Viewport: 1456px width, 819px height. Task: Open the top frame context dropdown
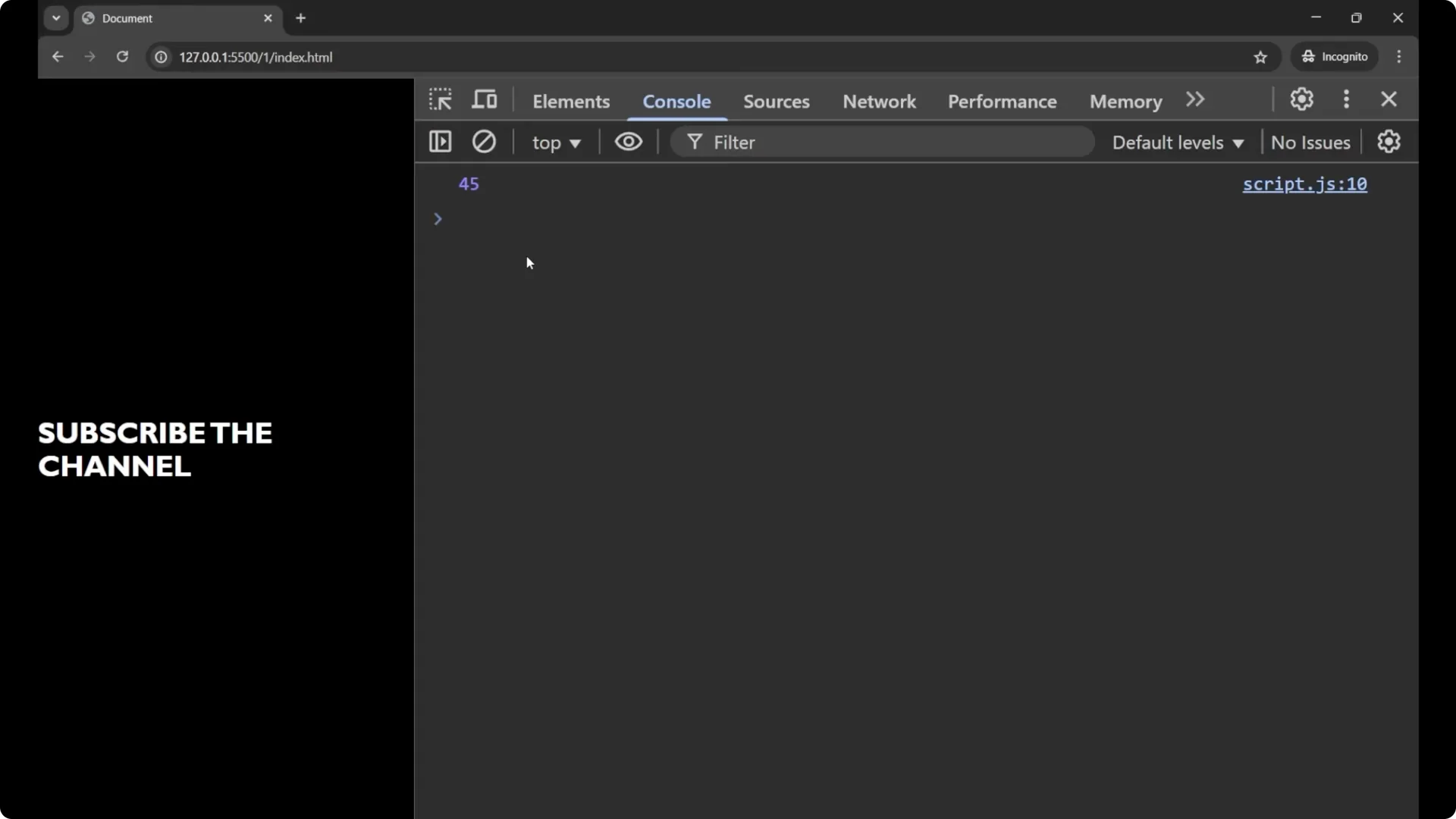pos(556,143)
